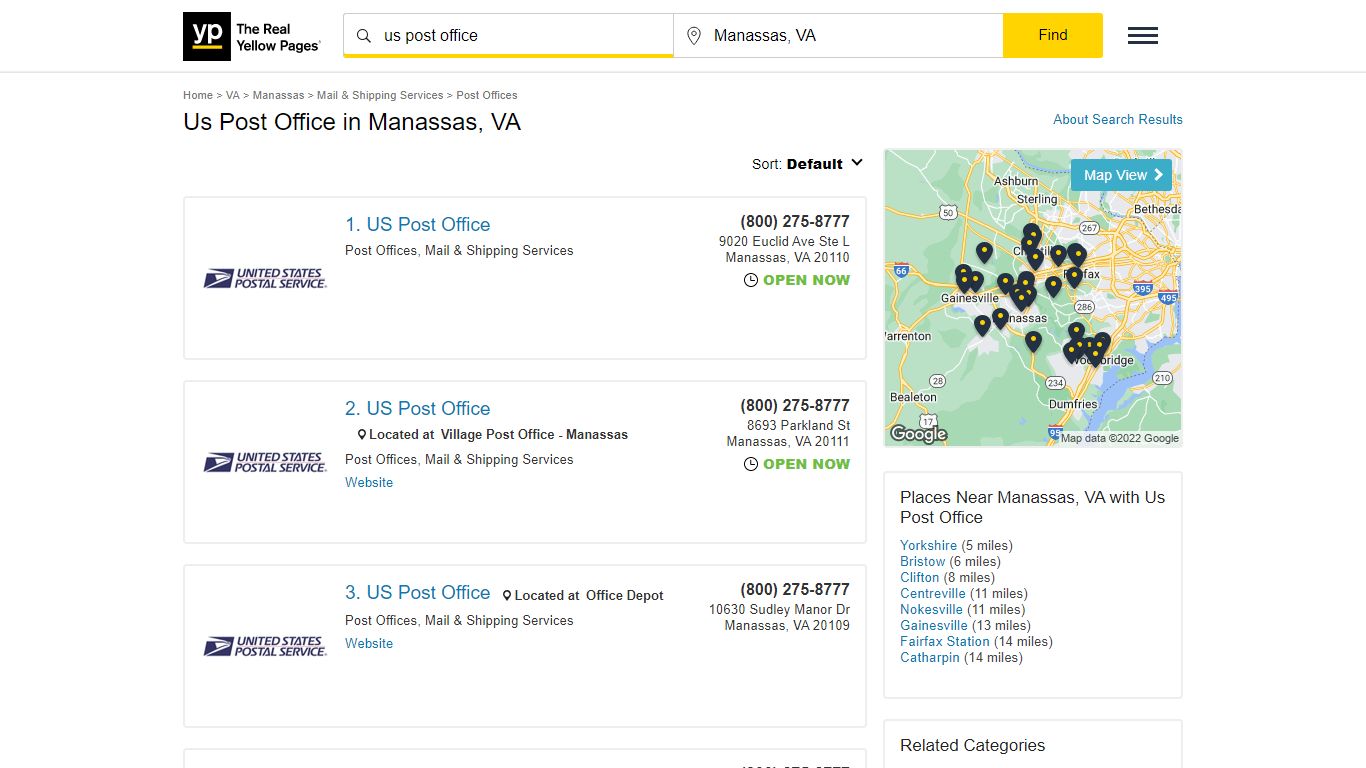Go to Manassas breadcrumb
The width and height of the screenshot is (1366, 768).
point(278,95)
